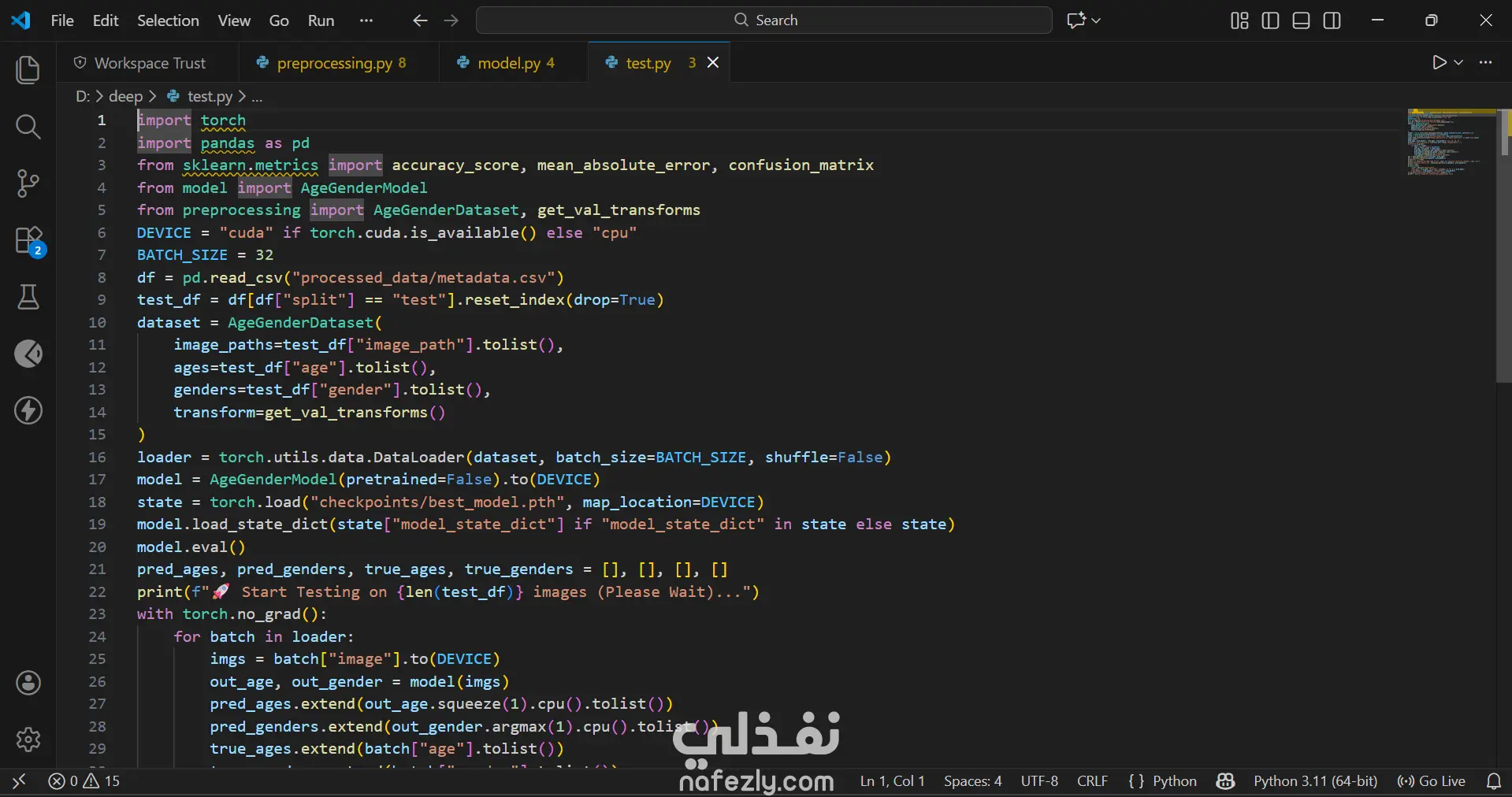This screenshot has width=1512, height=797.
Task: Expand the Copilot chat dropdown chevron
Action: [1096, 20]
